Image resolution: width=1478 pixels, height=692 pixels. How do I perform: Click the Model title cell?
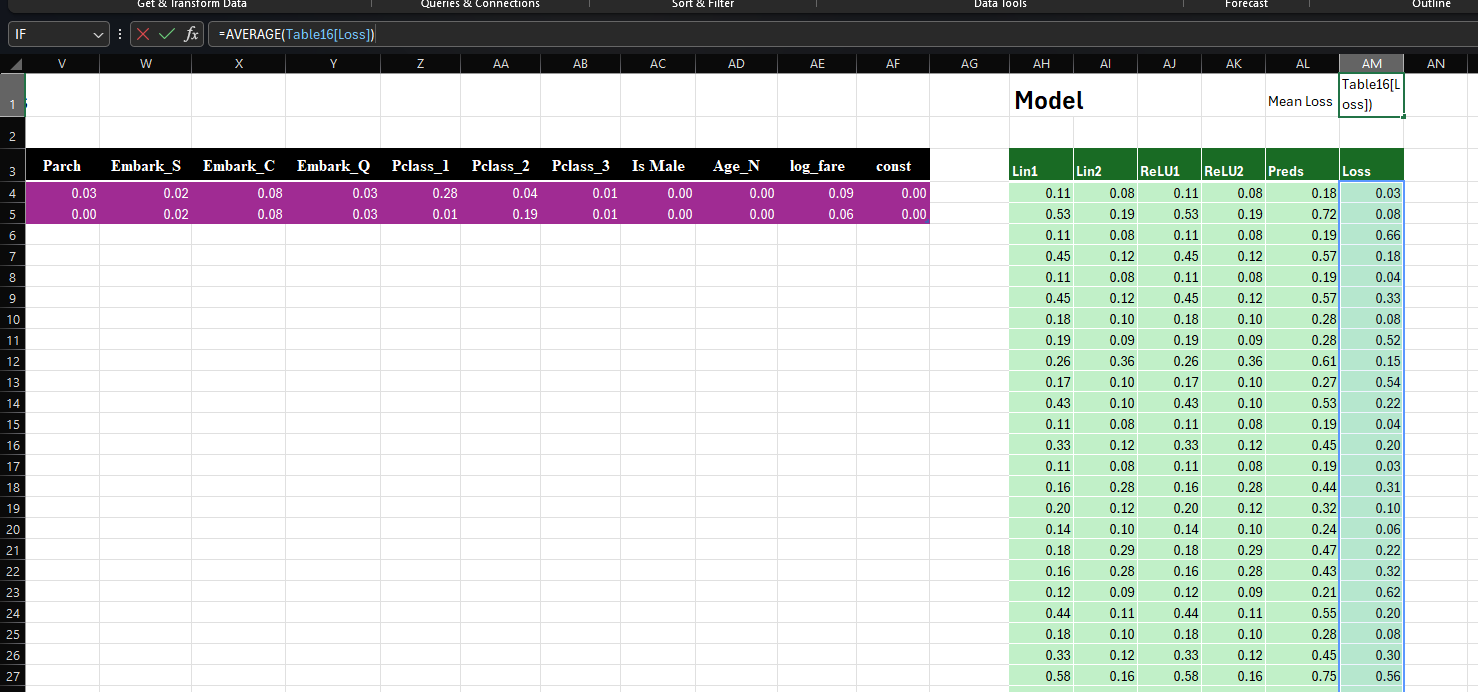1048,100
